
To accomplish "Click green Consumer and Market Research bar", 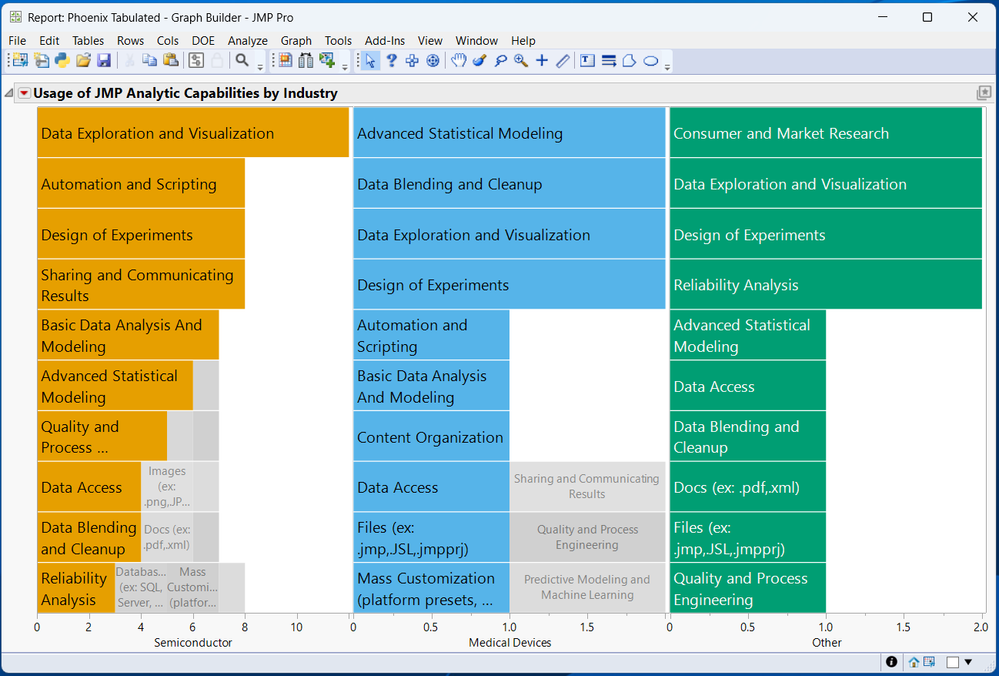I will (826, 133).
